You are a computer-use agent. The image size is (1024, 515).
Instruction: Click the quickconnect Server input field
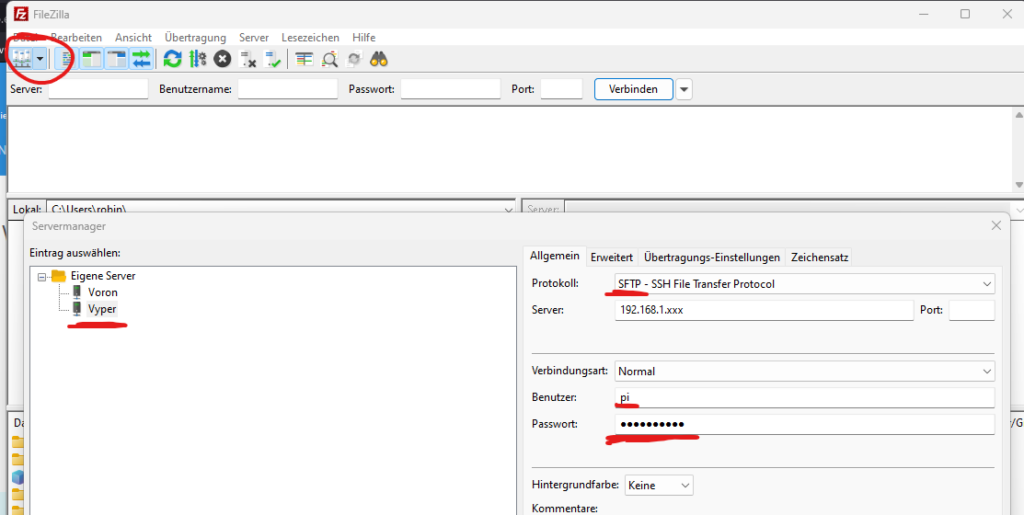pyautogui.click(x=99, y=89)
